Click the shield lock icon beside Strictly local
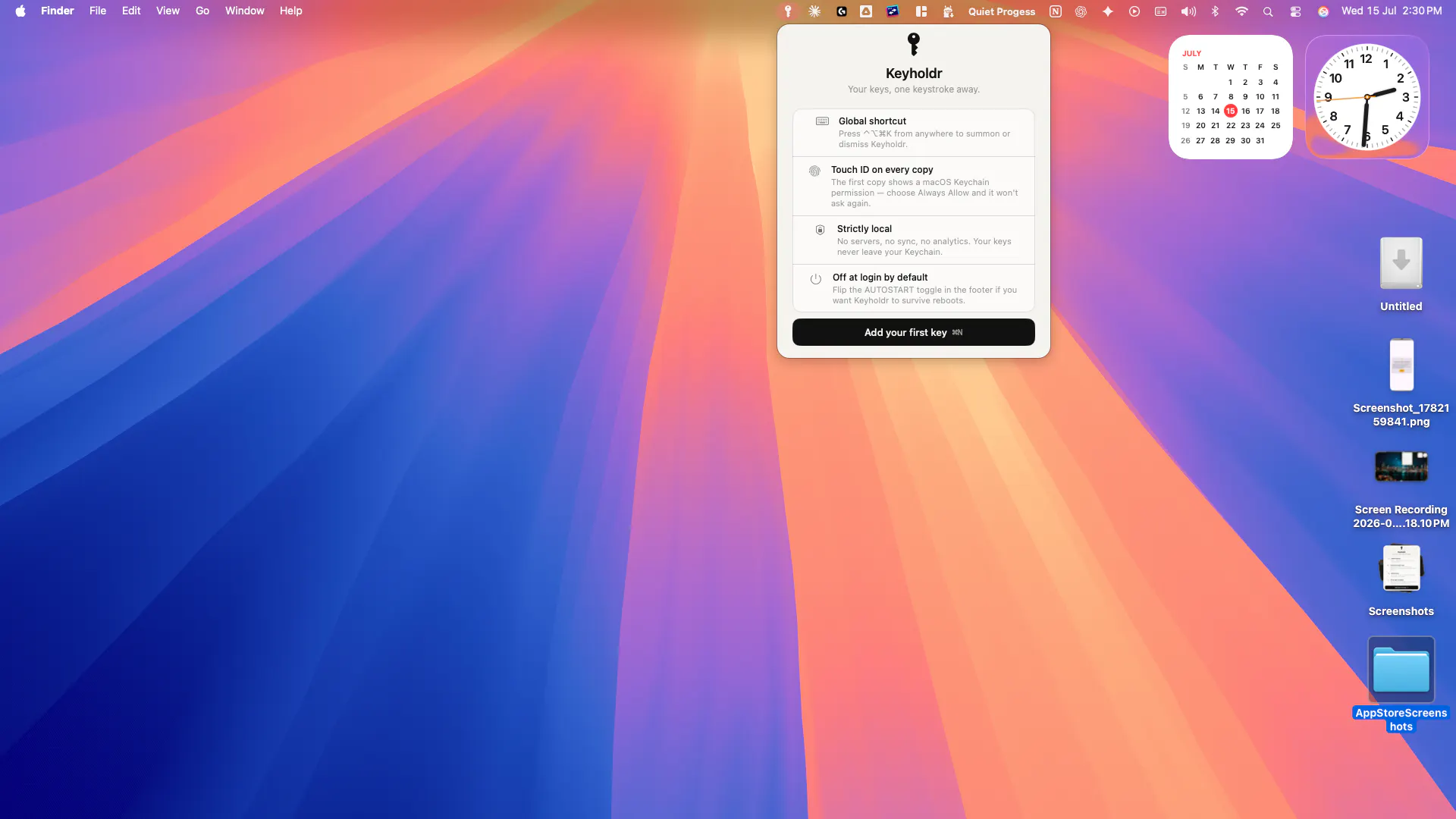The width and height of the screenshot is (1456, 819). pos(820,230)
